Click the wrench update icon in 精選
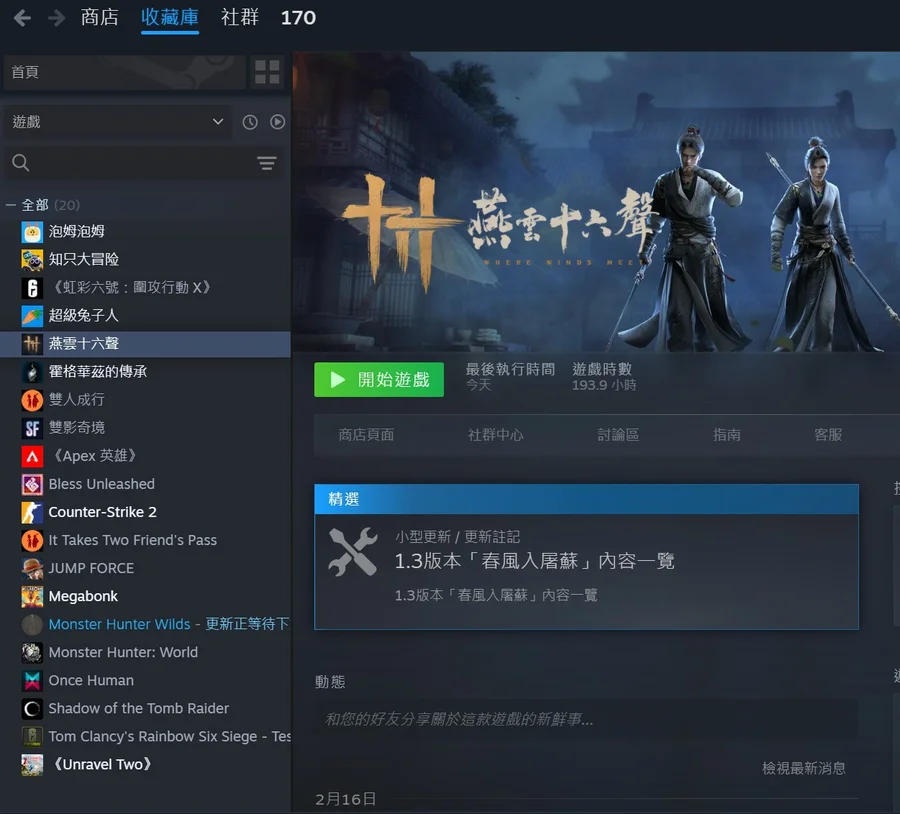 (x=352, y=551)
